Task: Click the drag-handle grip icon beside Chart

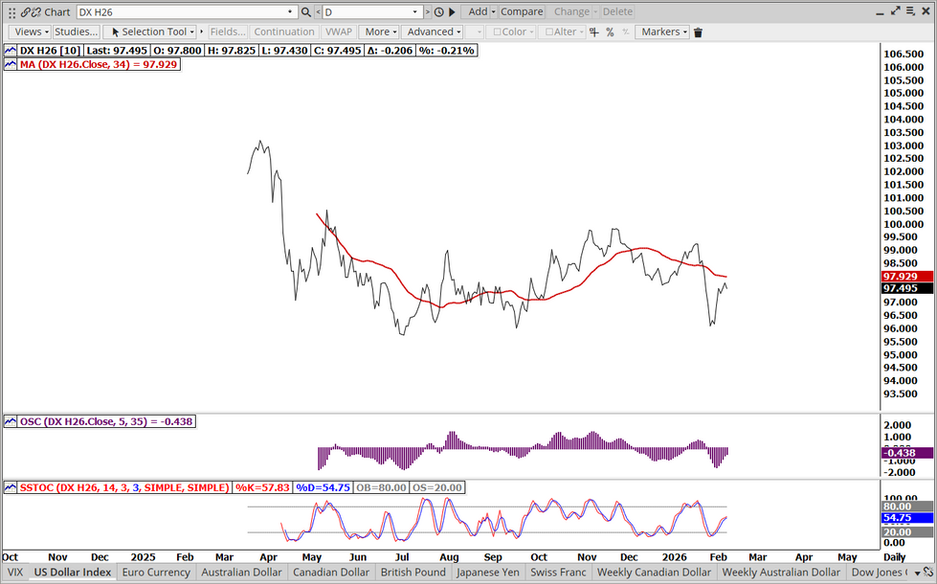Action: click(x=12, y=12)
